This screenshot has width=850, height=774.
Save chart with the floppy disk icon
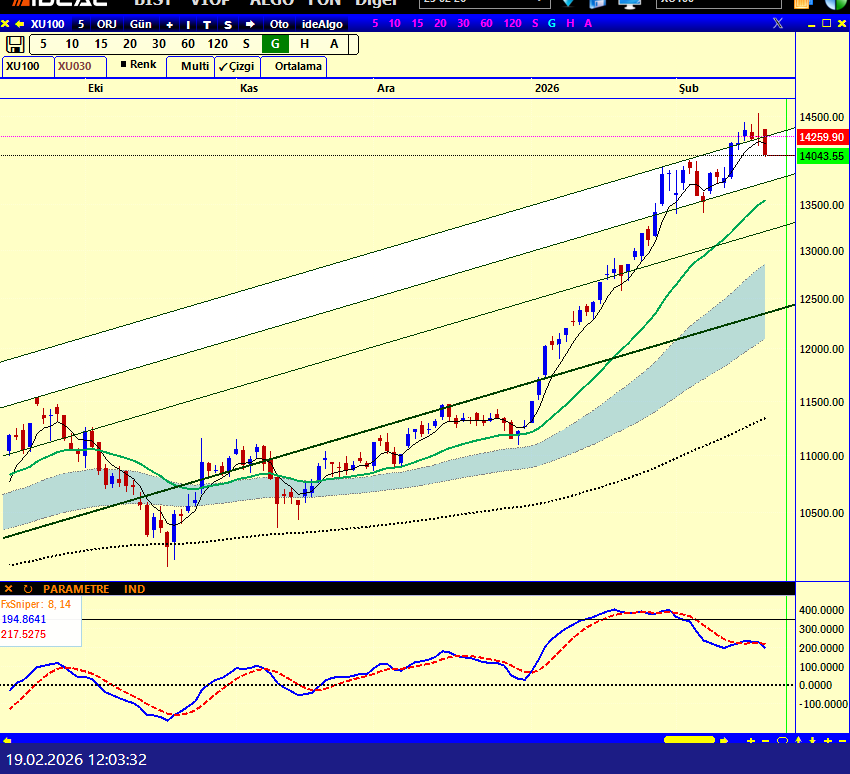point(15,44)
